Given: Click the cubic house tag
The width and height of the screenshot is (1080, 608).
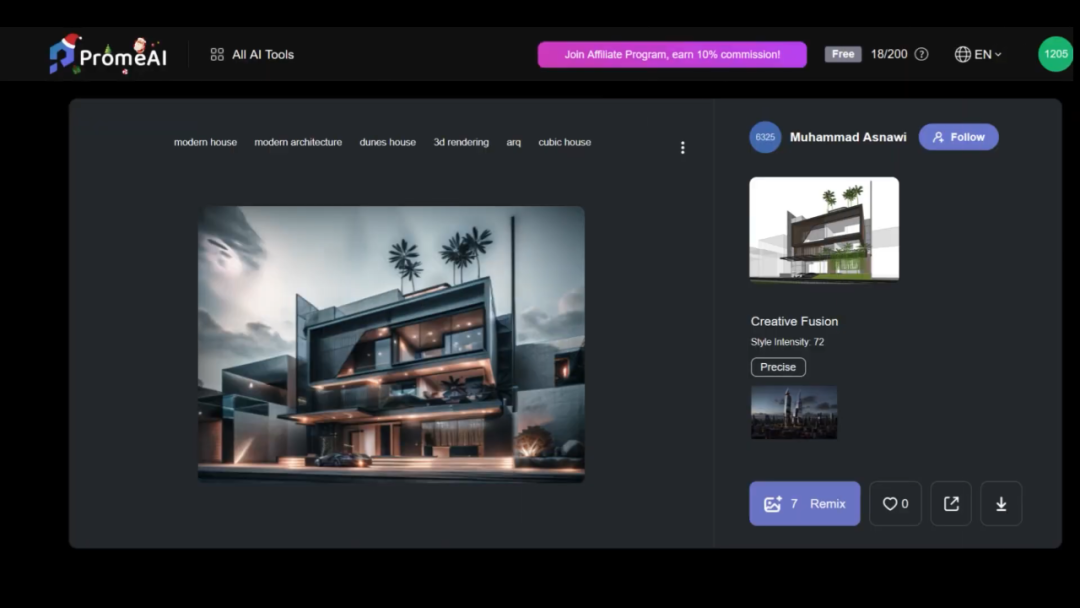Looking at the screenshot, I should 564,142.
